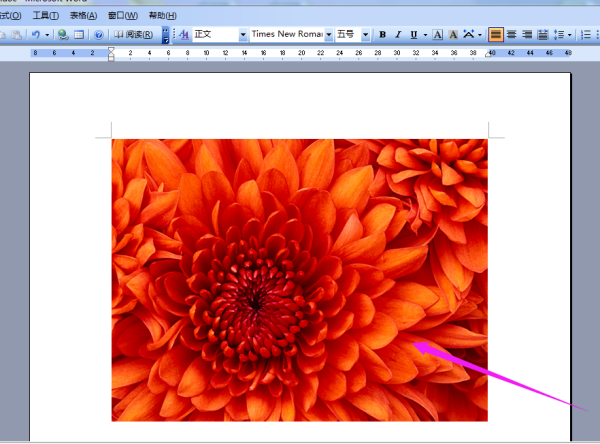Open the Word Help icon
600x444 pixels.
tap(99, 34)
